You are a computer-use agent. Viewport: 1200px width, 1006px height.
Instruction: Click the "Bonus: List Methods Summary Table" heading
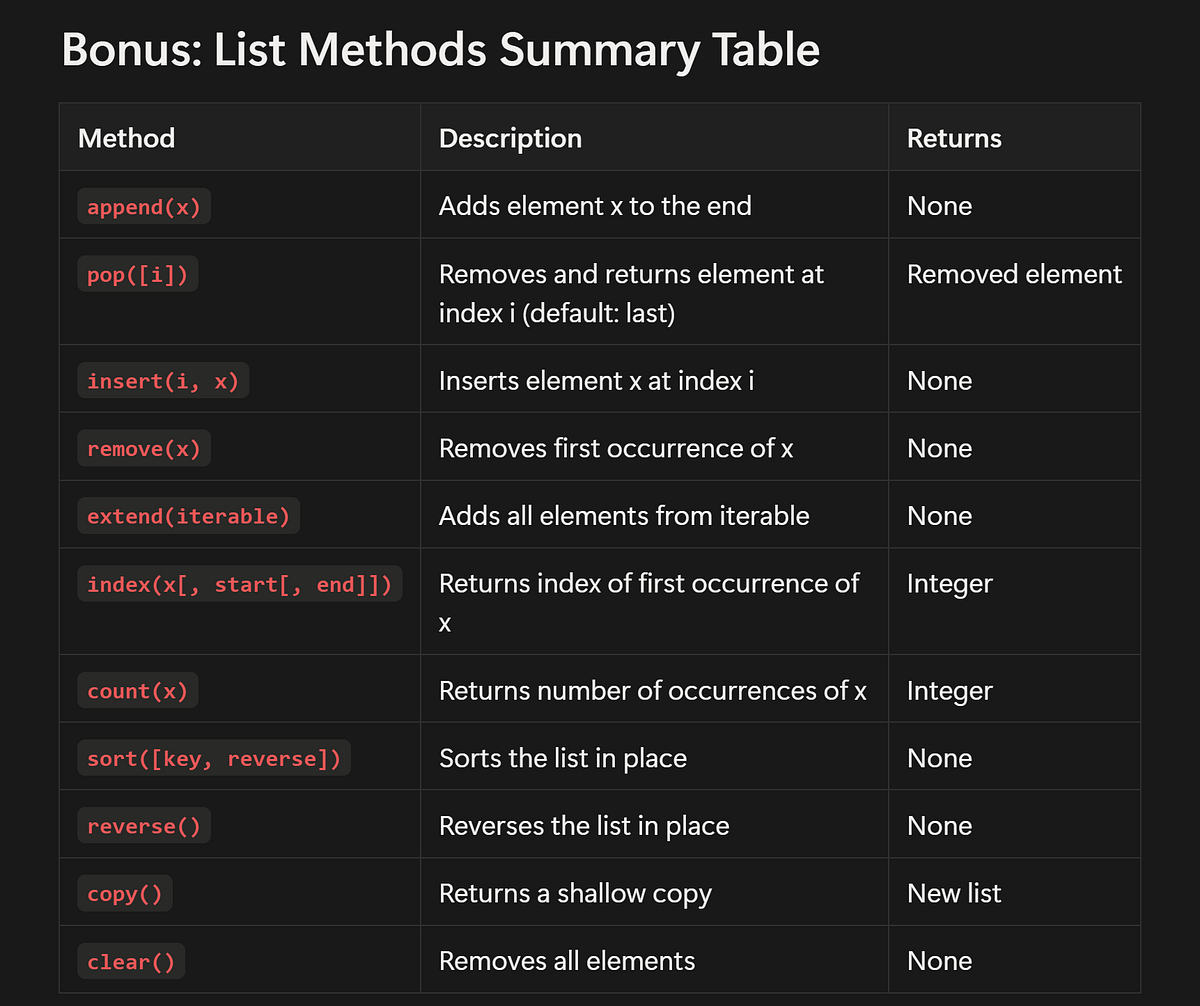pyautogui.click(x=440, y=50)
